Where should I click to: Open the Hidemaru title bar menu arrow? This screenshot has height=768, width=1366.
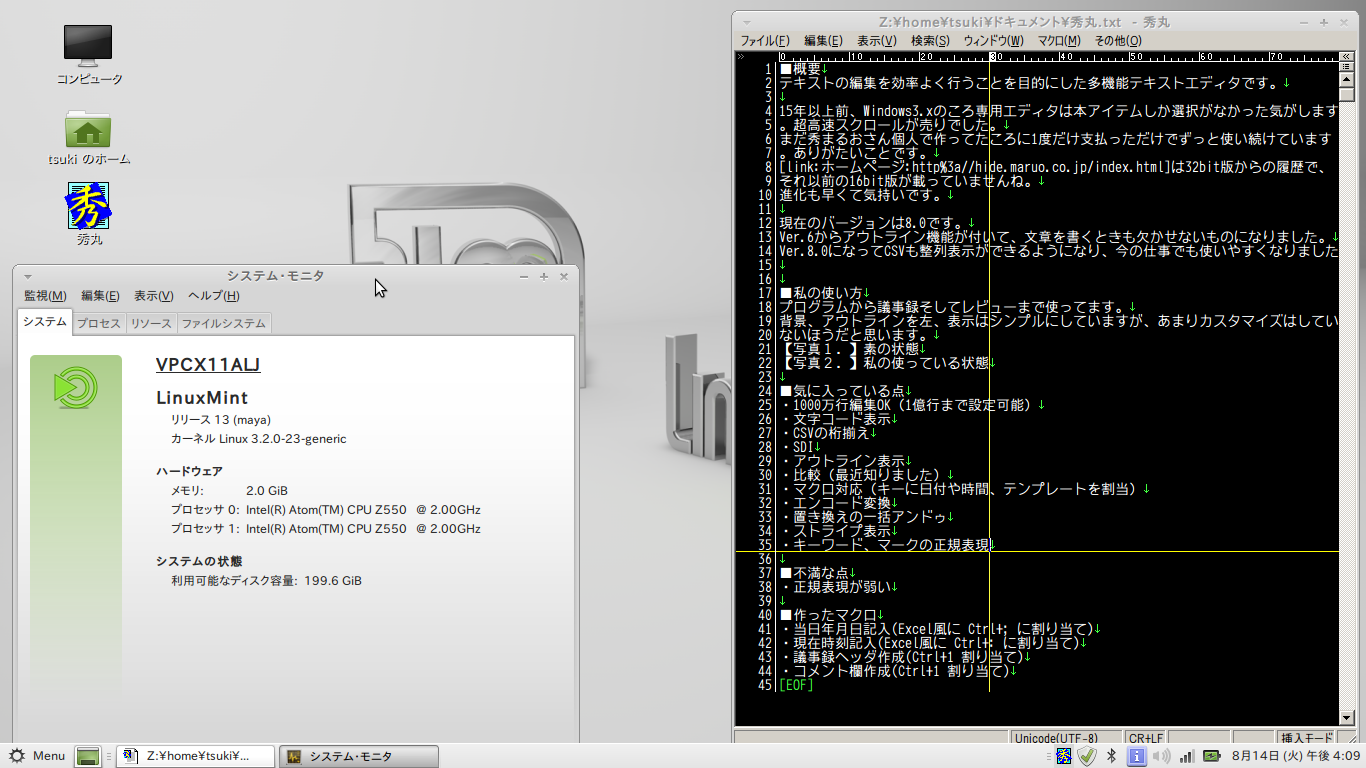pos(747,21)
